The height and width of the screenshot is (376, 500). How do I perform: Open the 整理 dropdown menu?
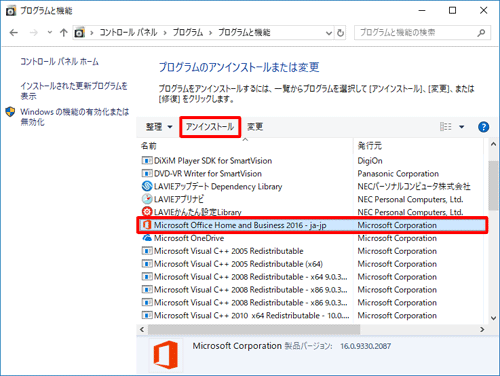(159, 127)
